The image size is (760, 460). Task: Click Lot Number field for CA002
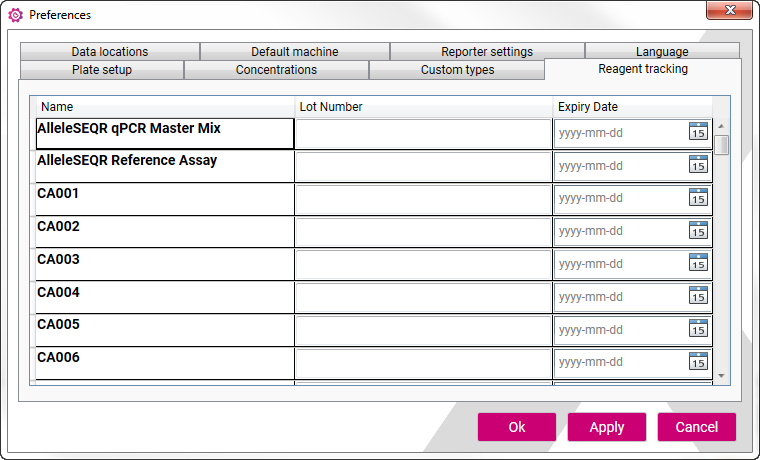click(424, 232)
